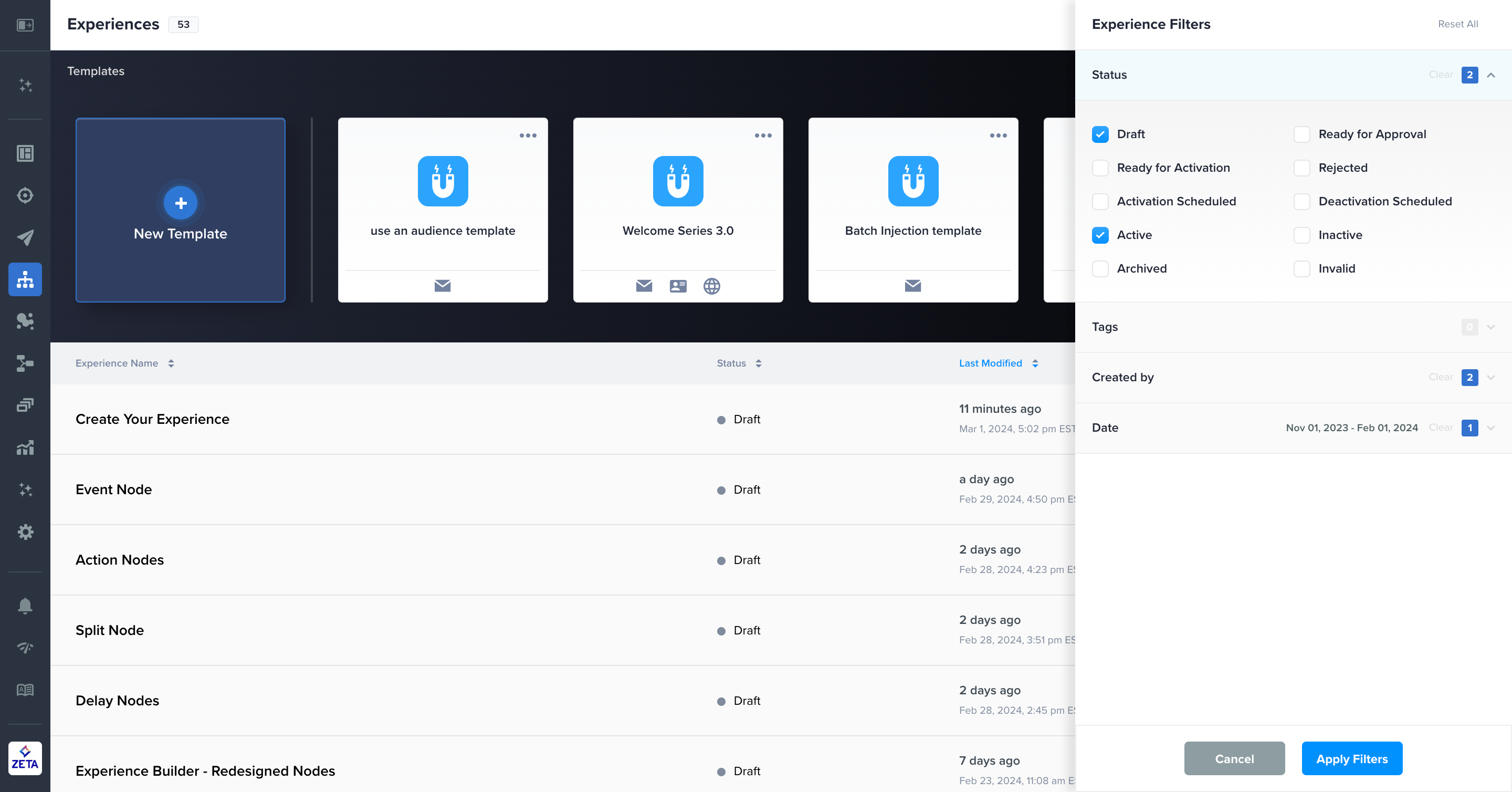Viewport: 1512px width, 792px height.
Task: Expand the Created by filter section
Action: point(1490,378)
